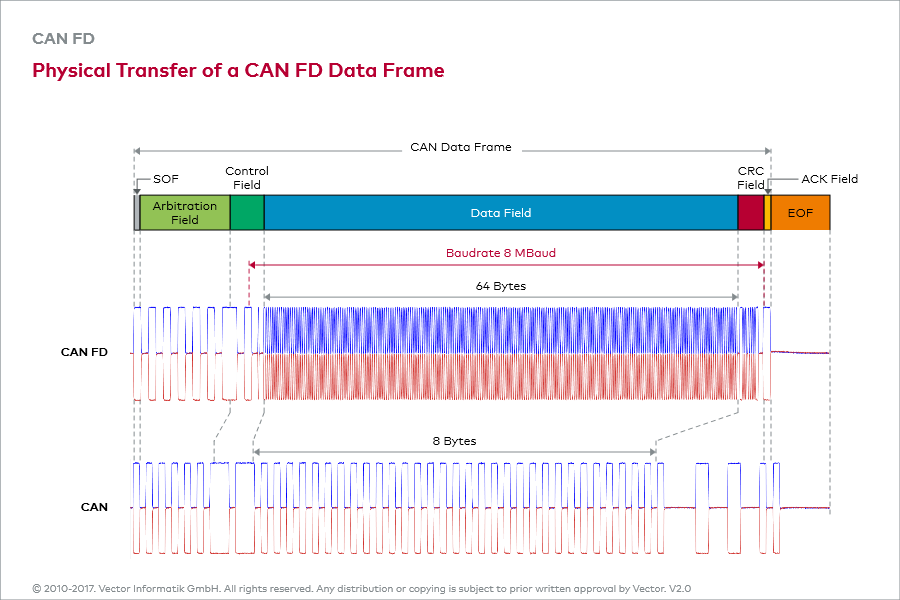Image resolution: width=900 pixels, height=600 pixels.
Task: Click the "CAN Data Frame" span label
Action: pyautogui.click(x=460, y=147)
